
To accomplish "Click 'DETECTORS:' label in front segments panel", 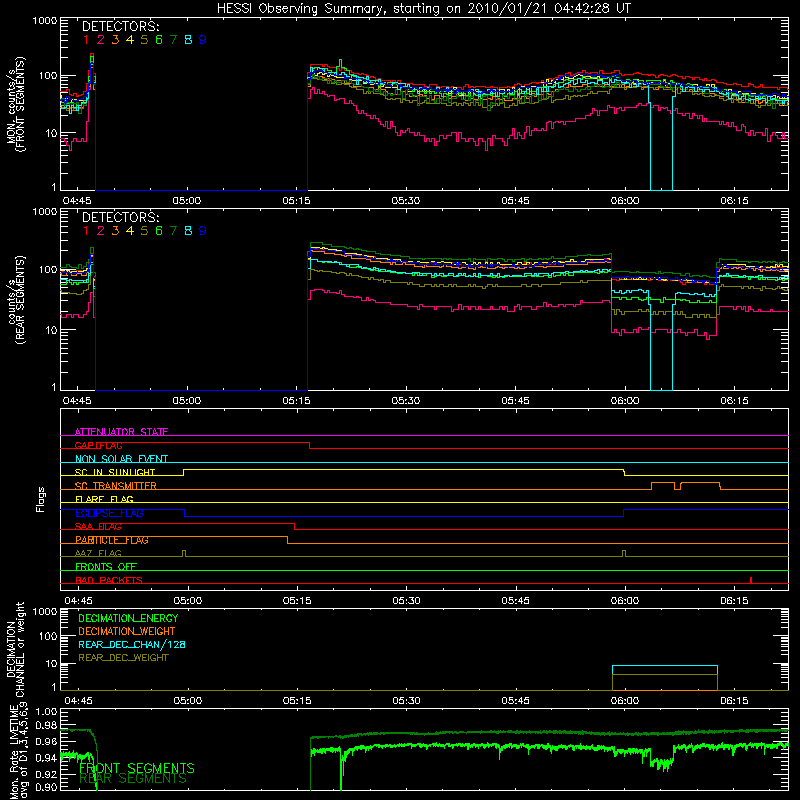I will (x=120, y=26).
